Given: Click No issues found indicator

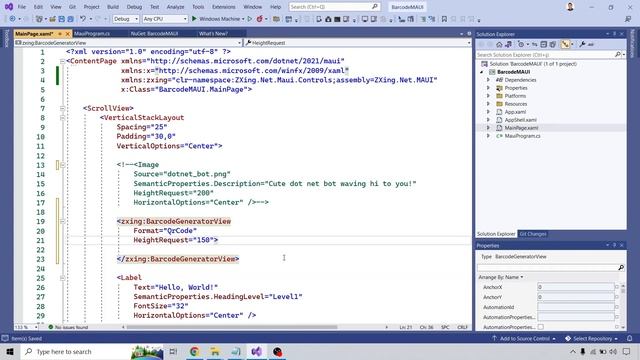Looking at the screenshot, I should (68, 327).
